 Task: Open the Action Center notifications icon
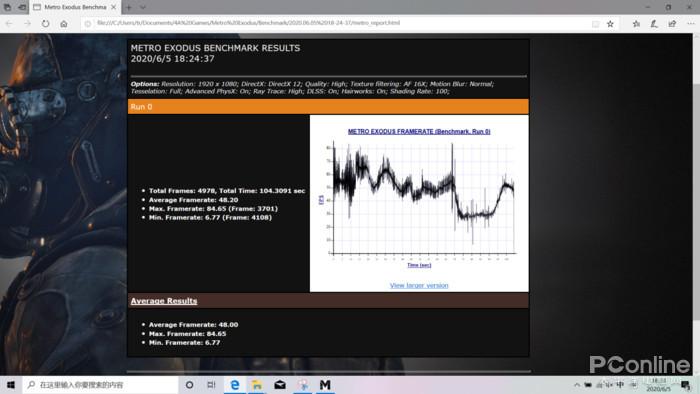(686, 385)
